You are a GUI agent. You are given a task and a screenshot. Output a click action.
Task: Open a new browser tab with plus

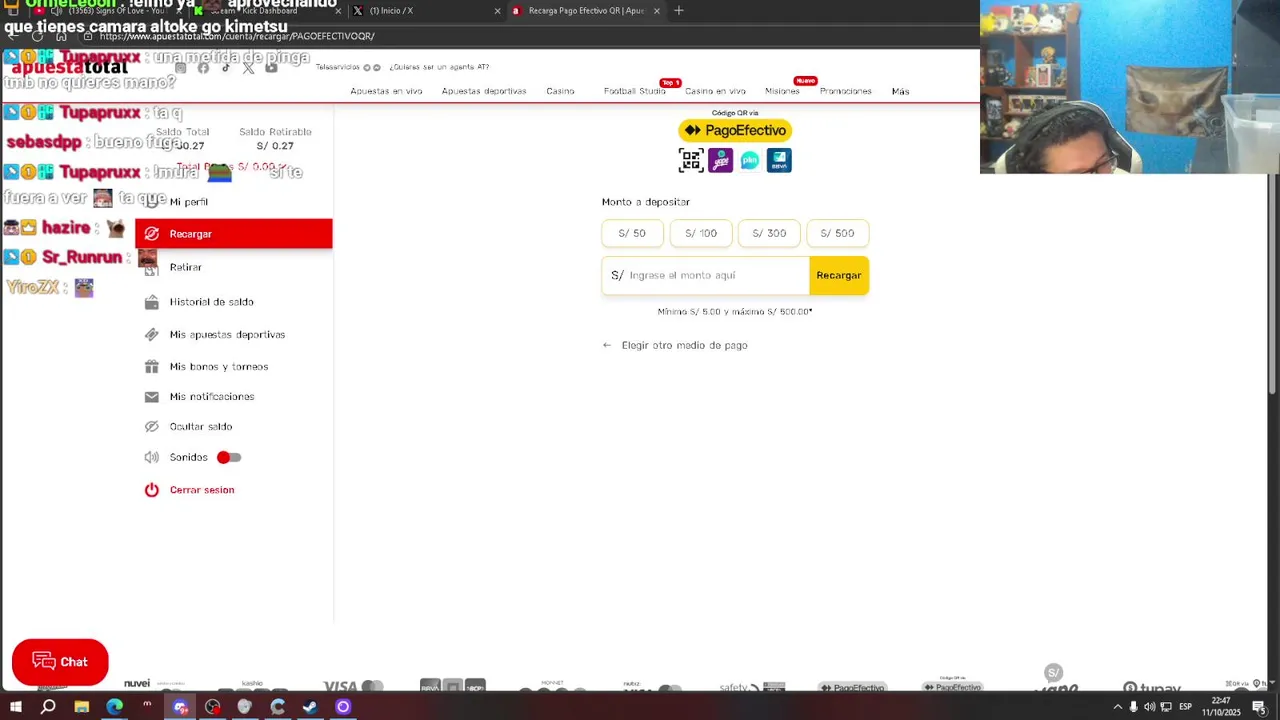click(x=679, y=11)
